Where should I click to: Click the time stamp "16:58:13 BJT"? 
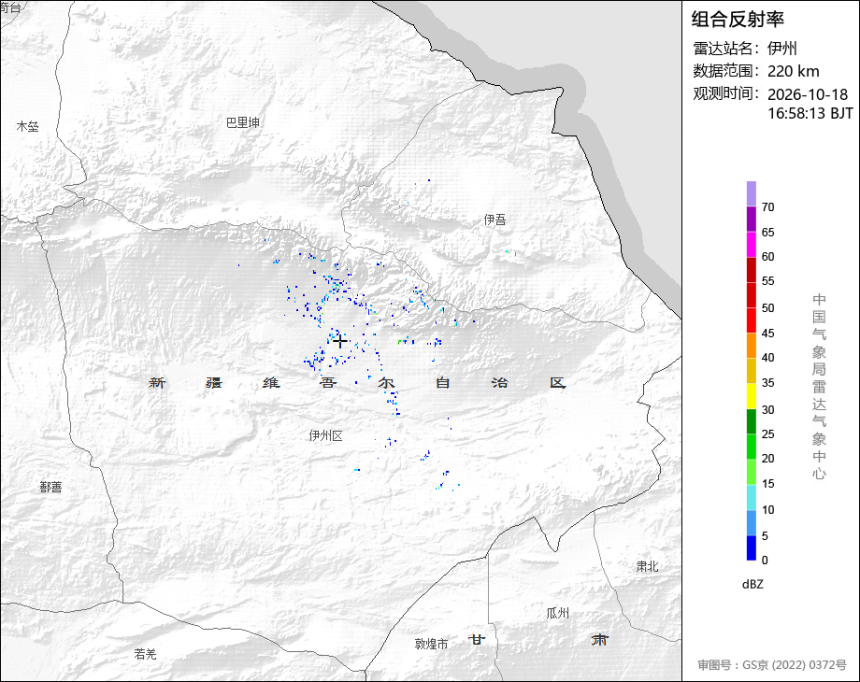tap(810, 113)
